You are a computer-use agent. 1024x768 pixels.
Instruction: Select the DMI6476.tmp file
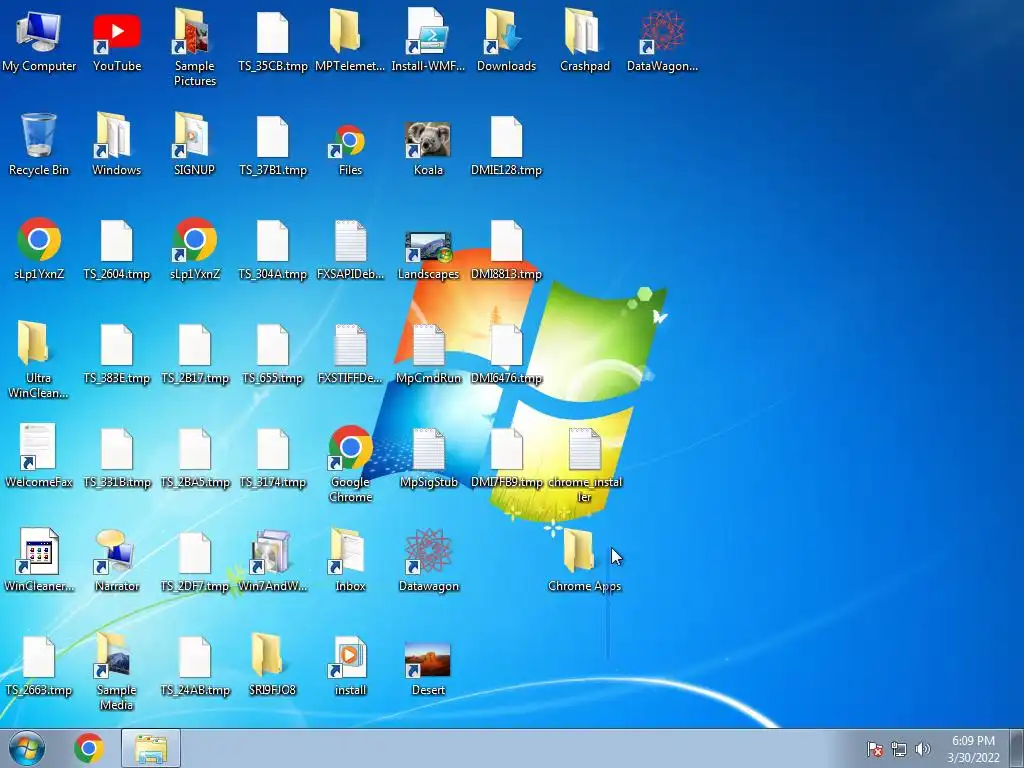(x=506, y=345)
